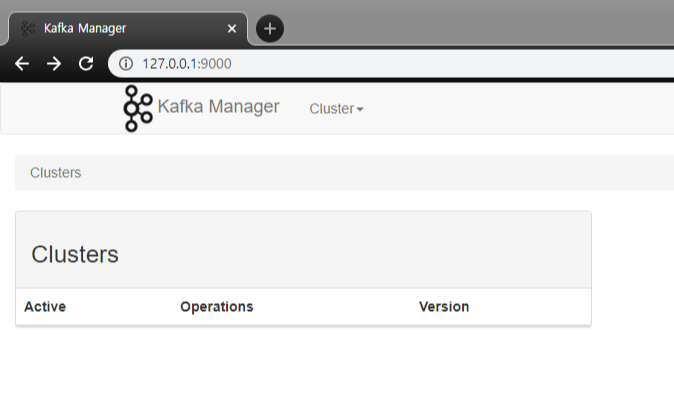
Task: Click the Kafka Manager logo icon
Action: tap(138, 108)
